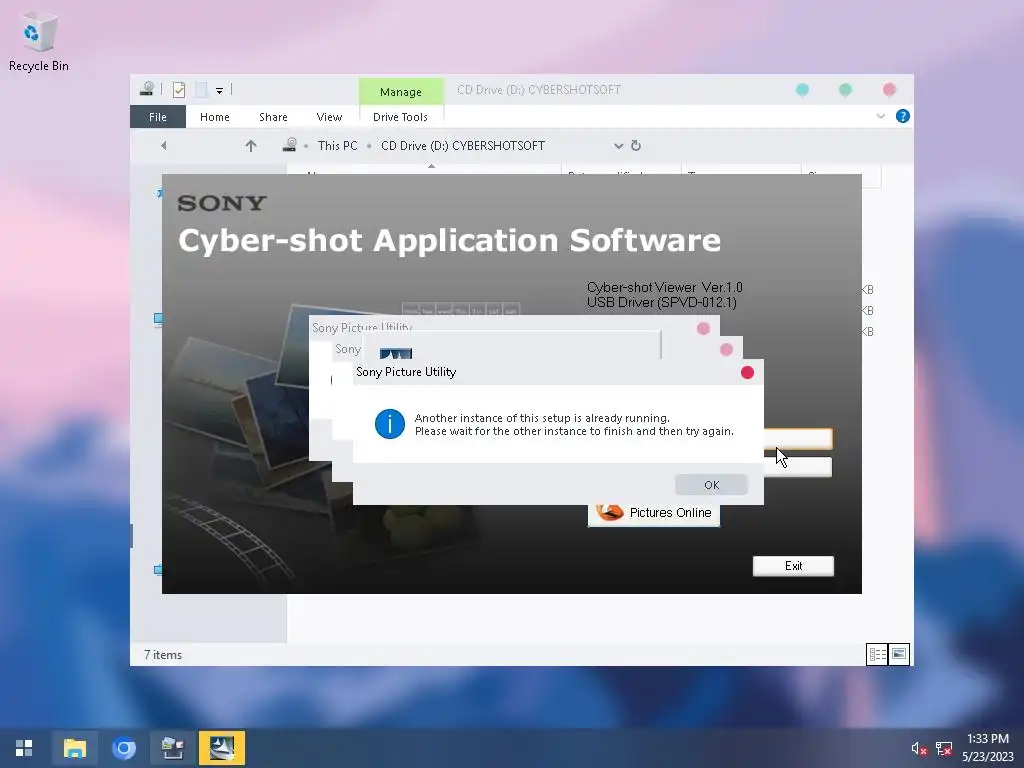
Task: Click the drive icon in the address bar
Action: (x=290, y=145)
